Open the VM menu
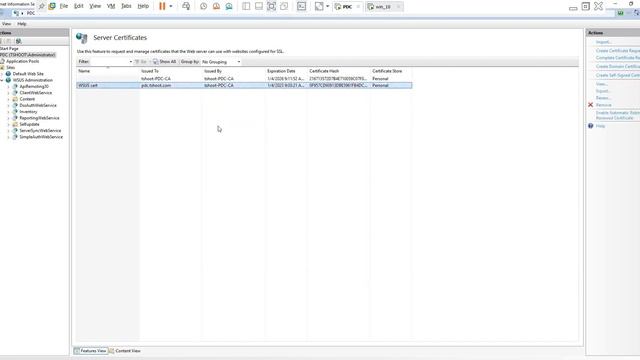 111,6
